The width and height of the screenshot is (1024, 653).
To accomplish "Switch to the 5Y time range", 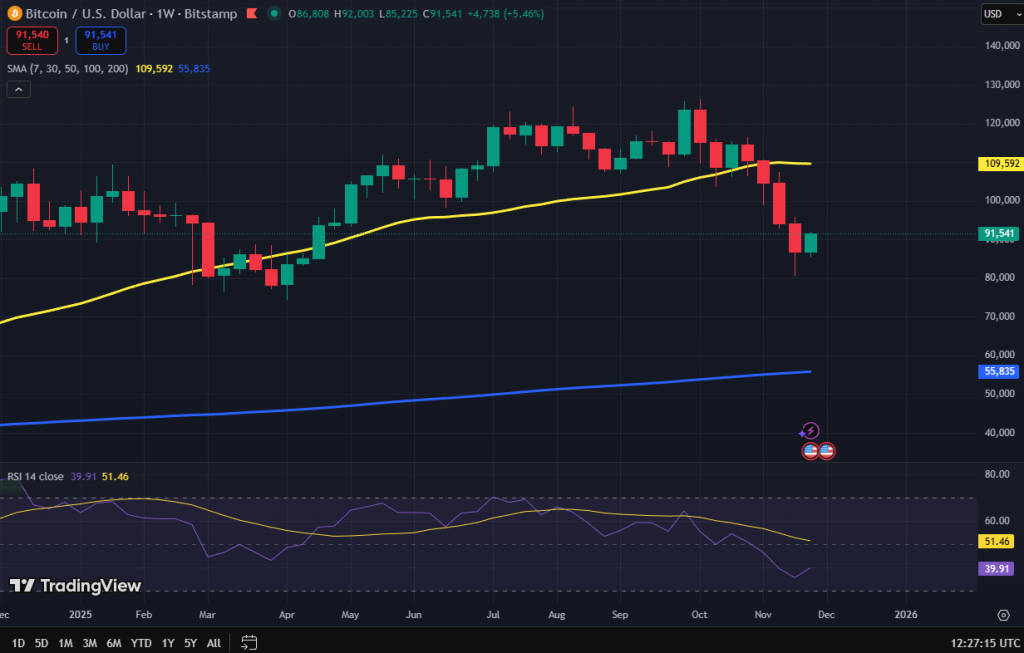I will click(x=190, y=642).
